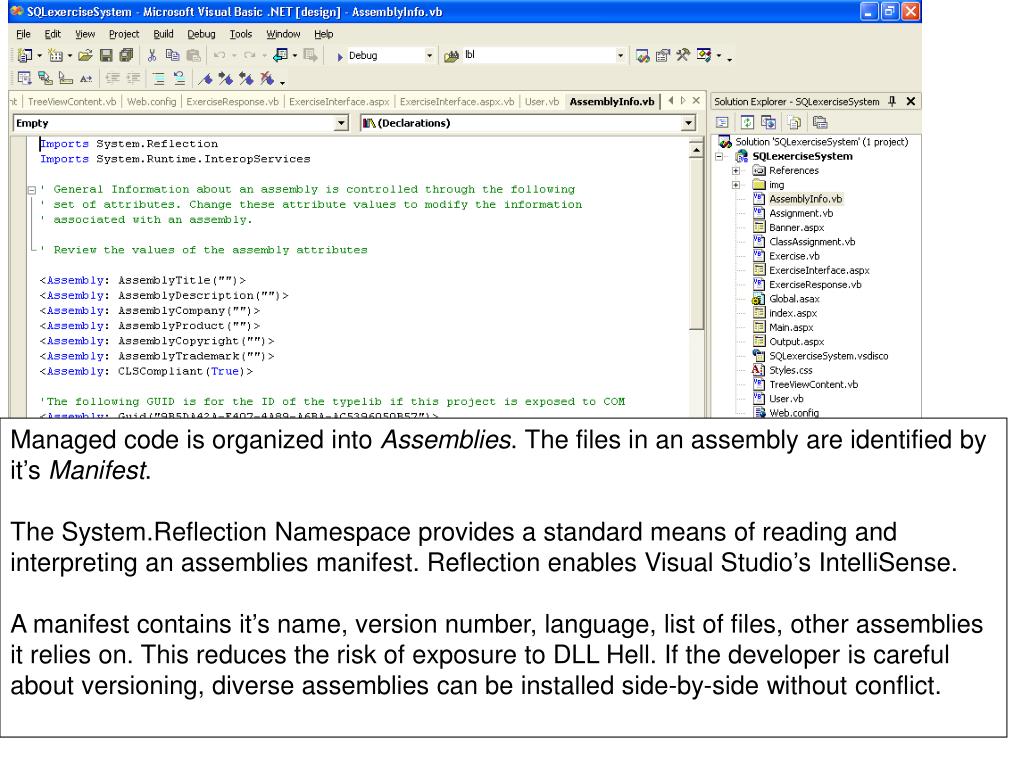
Task: Click the Copy Project icon in Solution Explorer
Action: 768,122
